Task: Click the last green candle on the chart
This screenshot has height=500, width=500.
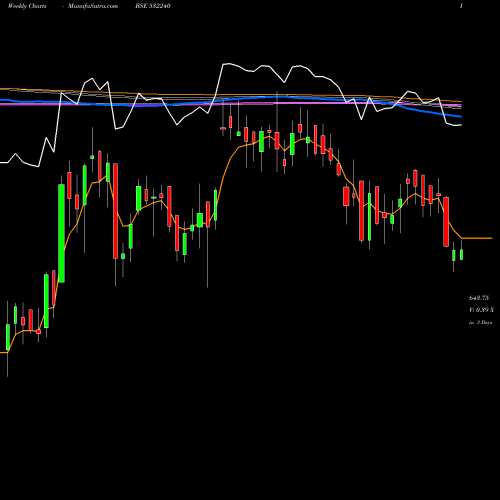Action: point(461,254)
